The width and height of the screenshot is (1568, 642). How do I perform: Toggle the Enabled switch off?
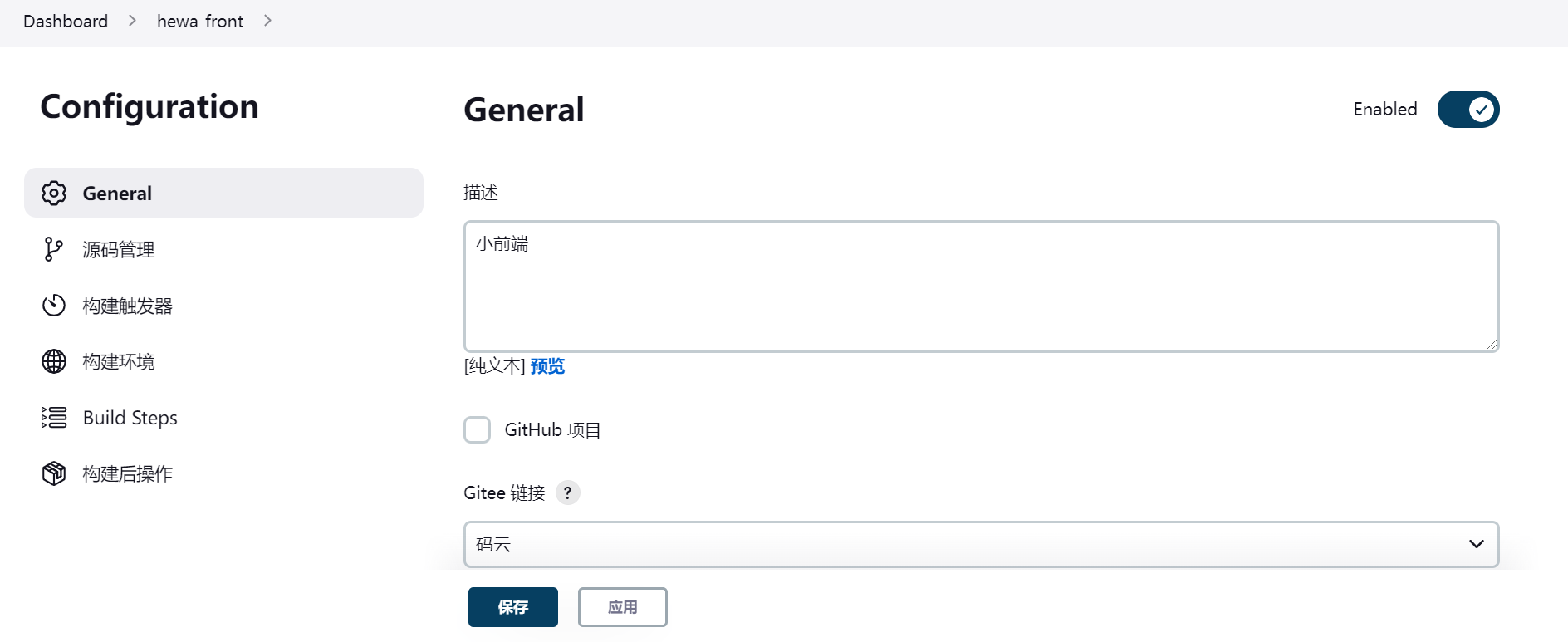[x=1468, y=110]
